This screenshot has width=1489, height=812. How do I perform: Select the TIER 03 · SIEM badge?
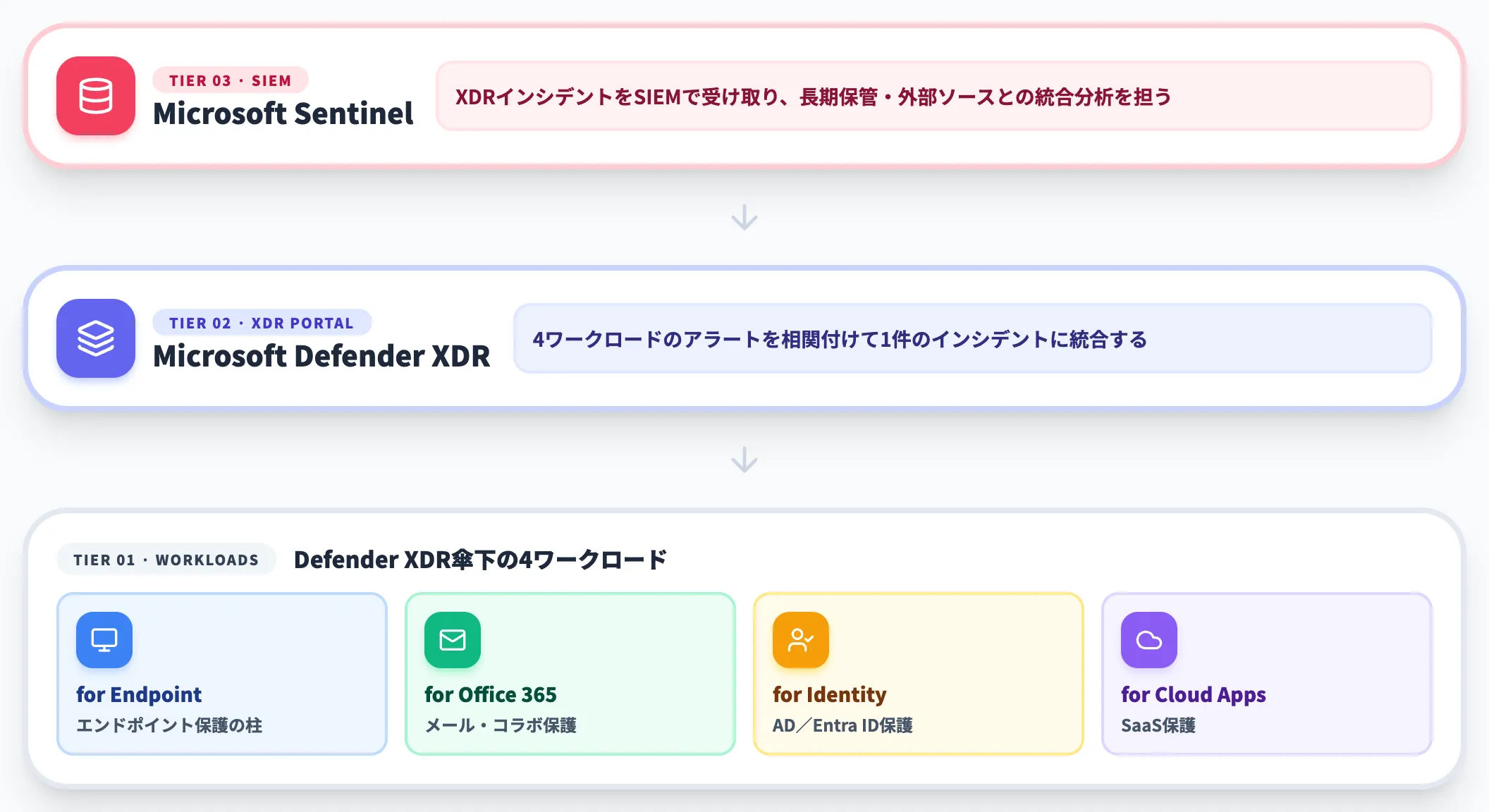pyautogui.click(x=231, y=80)
